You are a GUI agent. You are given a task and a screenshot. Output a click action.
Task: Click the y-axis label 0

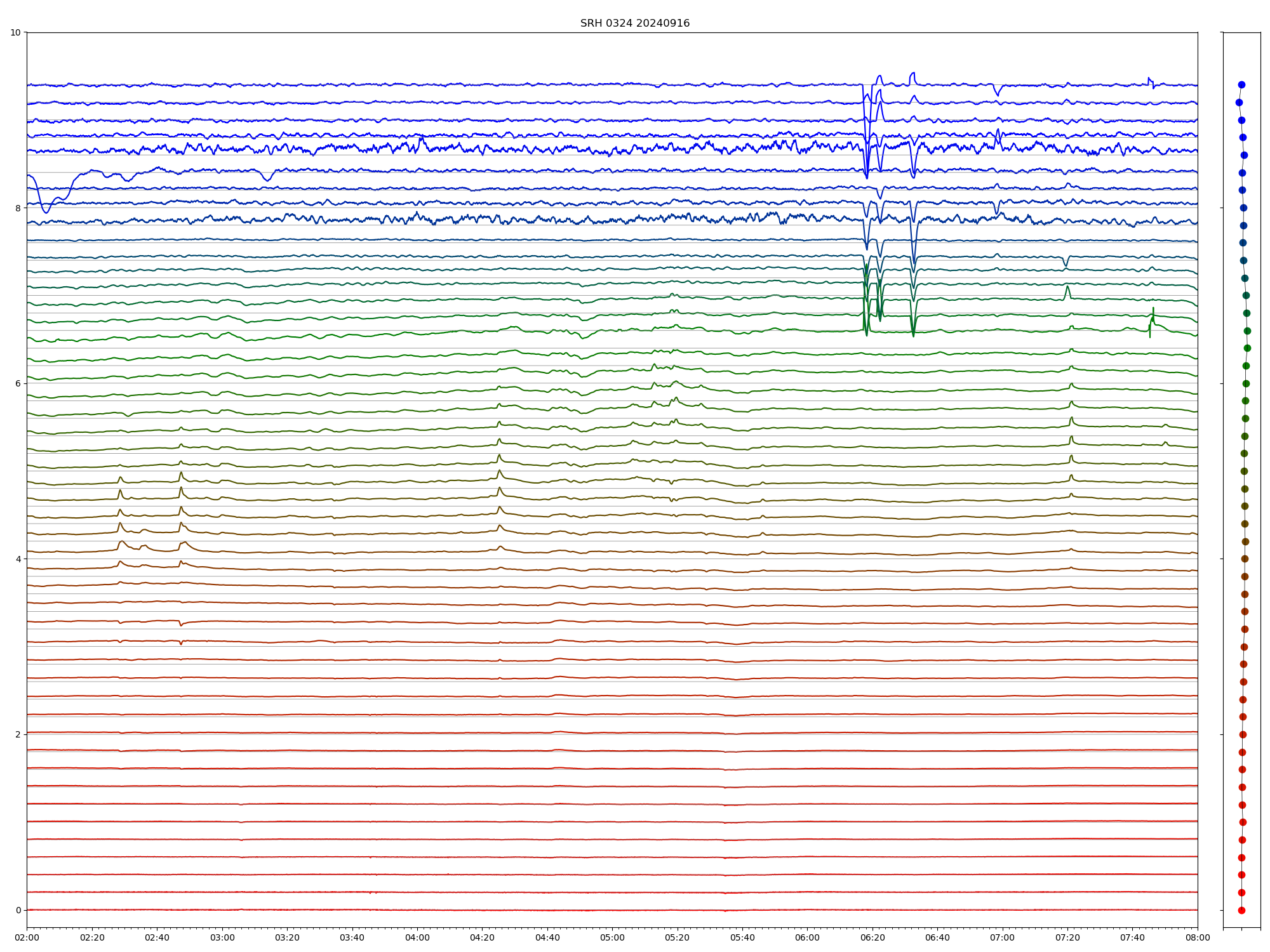18,910
